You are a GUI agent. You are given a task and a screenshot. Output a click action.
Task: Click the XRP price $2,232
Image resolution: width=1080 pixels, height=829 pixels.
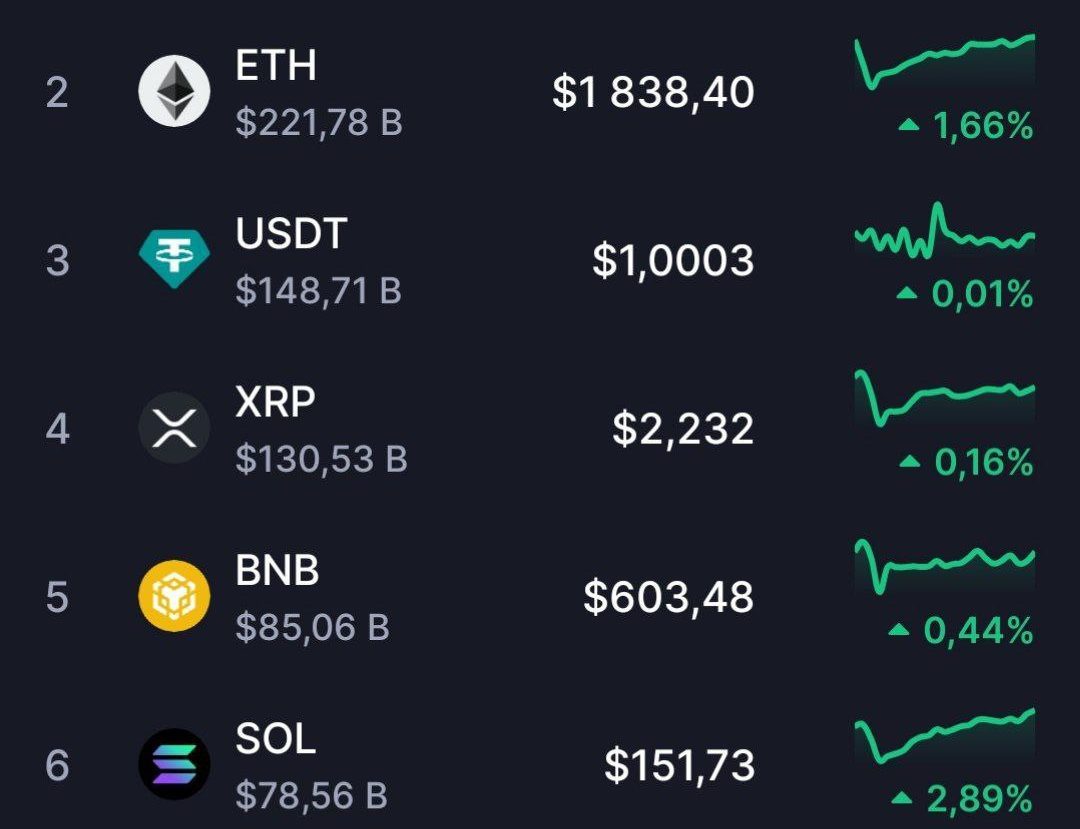click(683, 429)
